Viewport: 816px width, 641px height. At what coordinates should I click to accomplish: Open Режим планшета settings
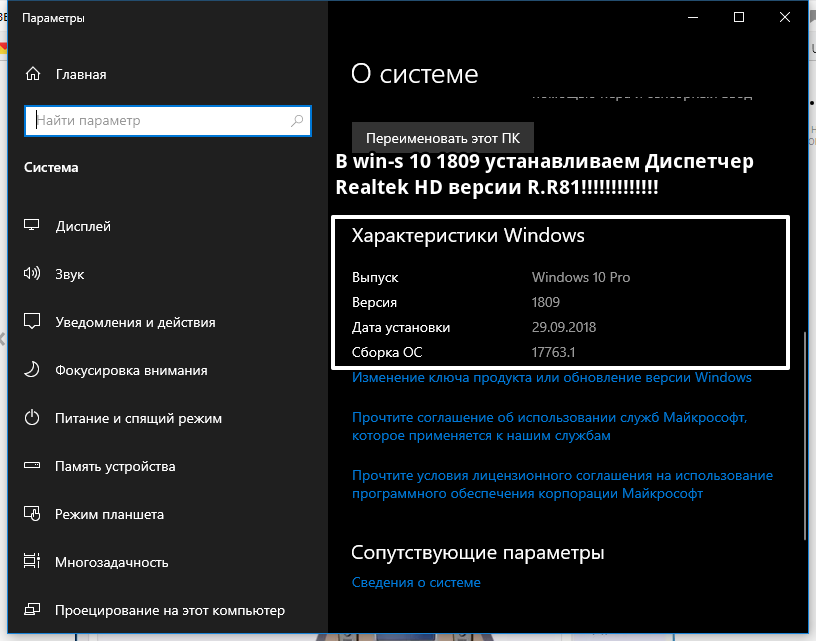[x=109, y=514]
